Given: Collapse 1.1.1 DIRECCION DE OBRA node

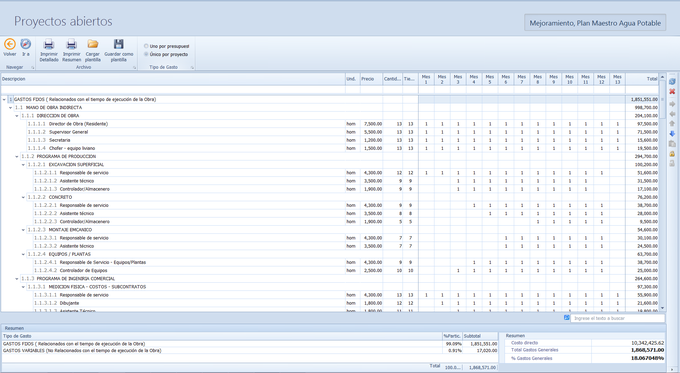Looking at the screenshot, I should pos(17,116).
